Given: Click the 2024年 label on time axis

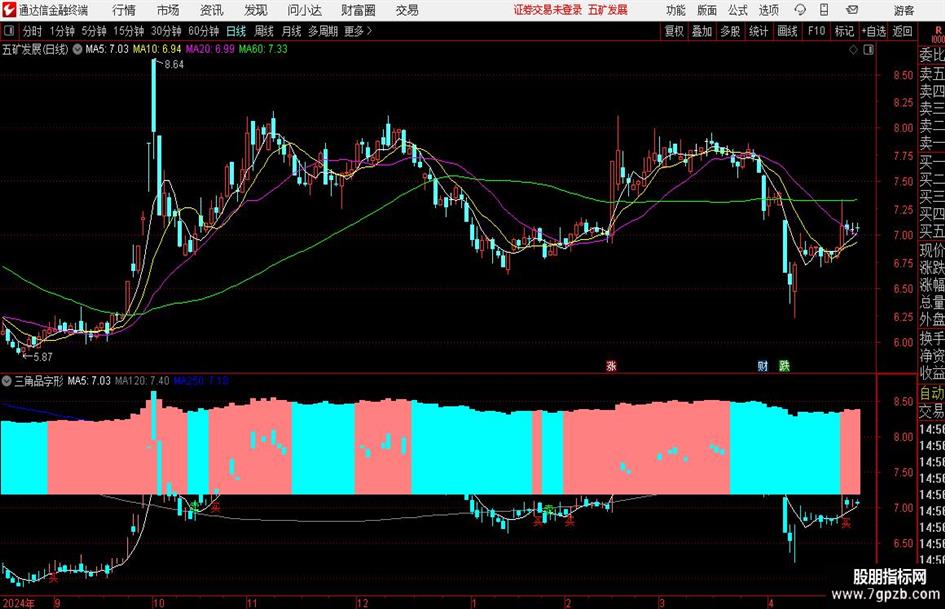Looking at the screenshot, I should click(x=18, y=603).
